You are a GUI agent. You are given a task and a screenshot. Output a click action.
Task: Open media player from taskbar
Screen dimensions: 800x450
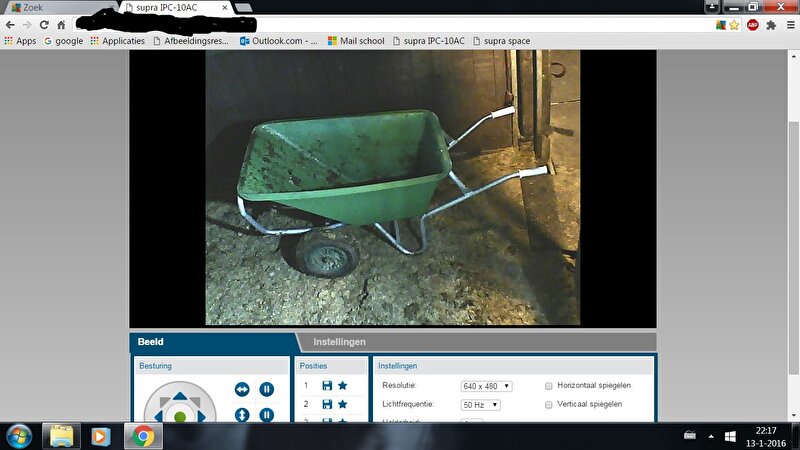tap(101, 437)
